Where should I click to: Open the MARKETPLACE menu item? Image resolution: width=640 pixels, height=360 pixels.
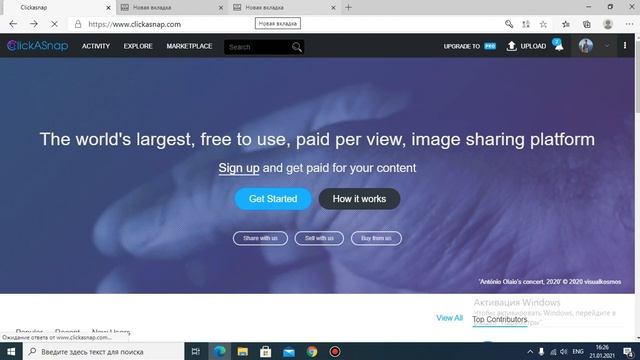[189, 46]
